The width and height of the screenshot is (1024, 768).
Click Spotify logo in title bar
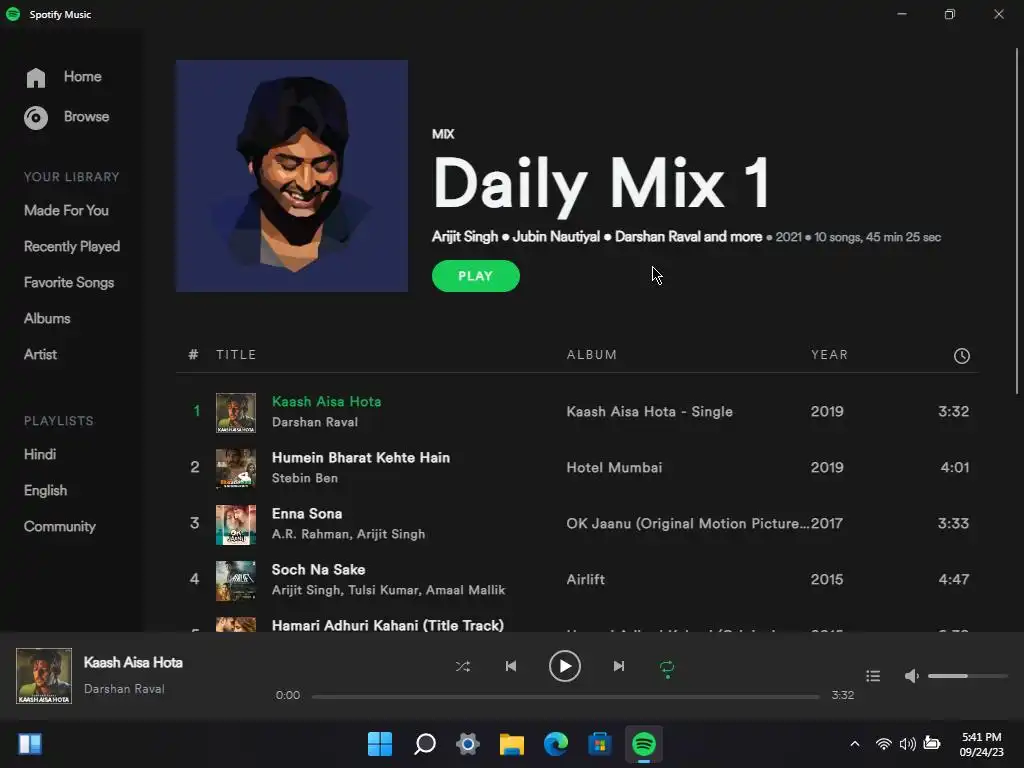point(13,14)
